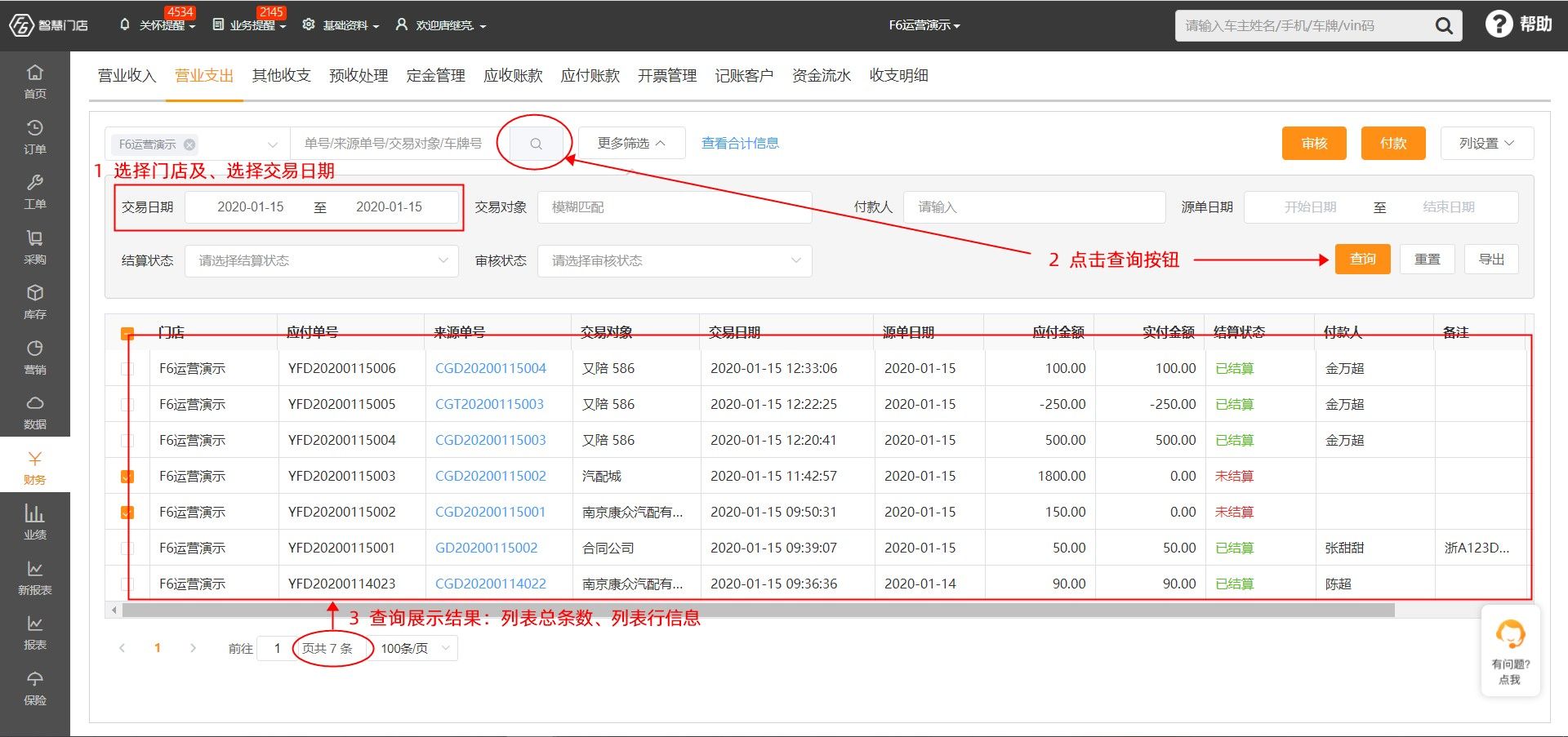Open the 保险 insurance sidebar icon
This screenshot has height=737, width=1568.
tap(35, 687)
